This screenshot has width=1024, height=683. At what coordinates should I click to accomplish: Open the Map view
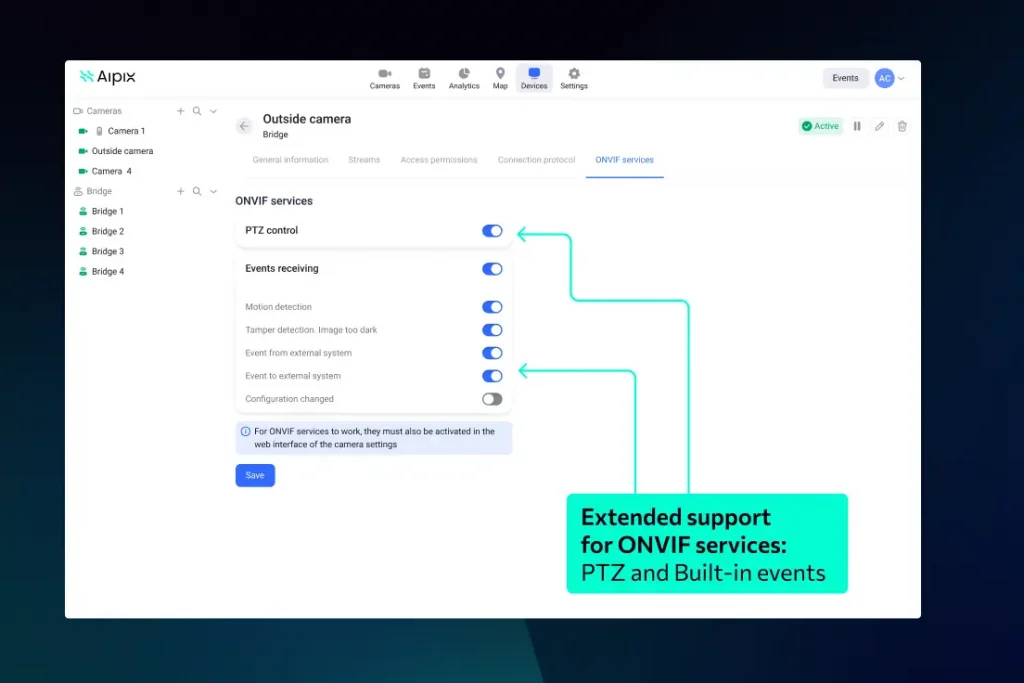pos(500,78)
